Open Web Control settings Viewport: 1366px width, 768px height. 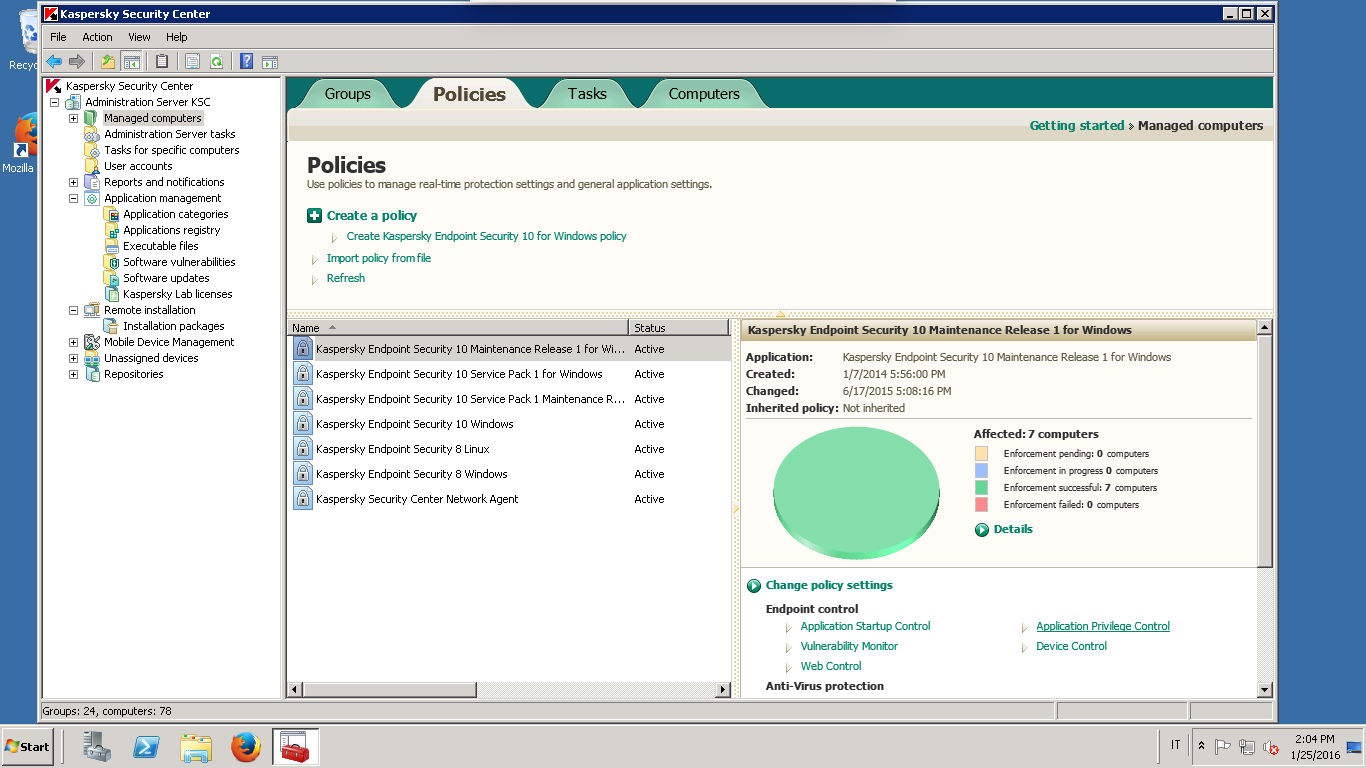coord(831,666)
